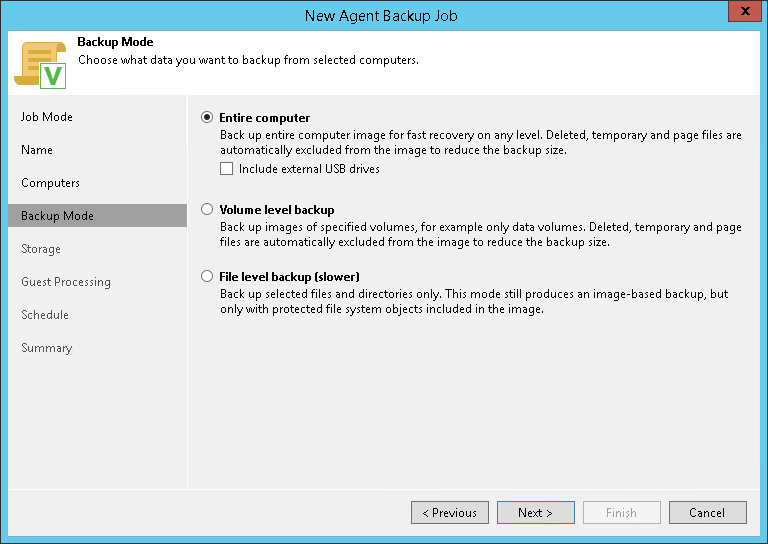Screen dimensions: 768x544
Task: Open the Summary step
Action: coord(47,348)
